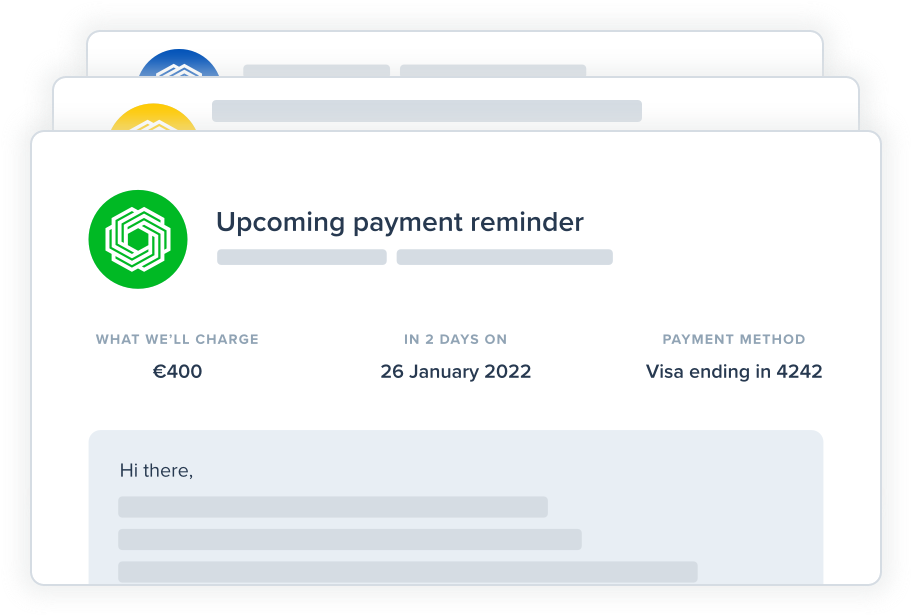Click the middle card's long placeholder bar
The width and height of the screenshot is (912, 616).
(427, 111)
